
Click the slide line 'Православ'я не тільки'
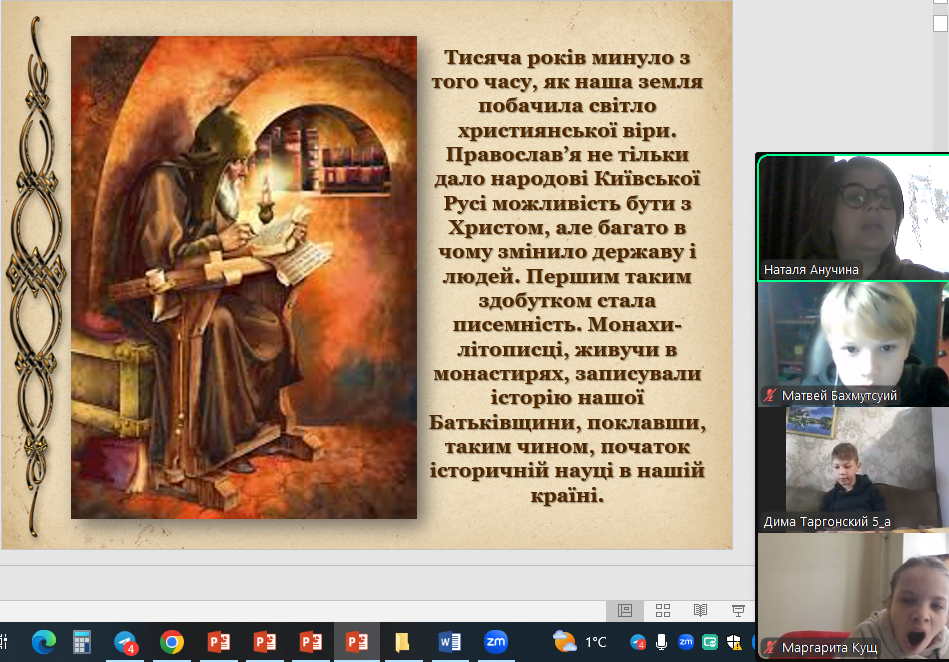(x=567, y=154)
